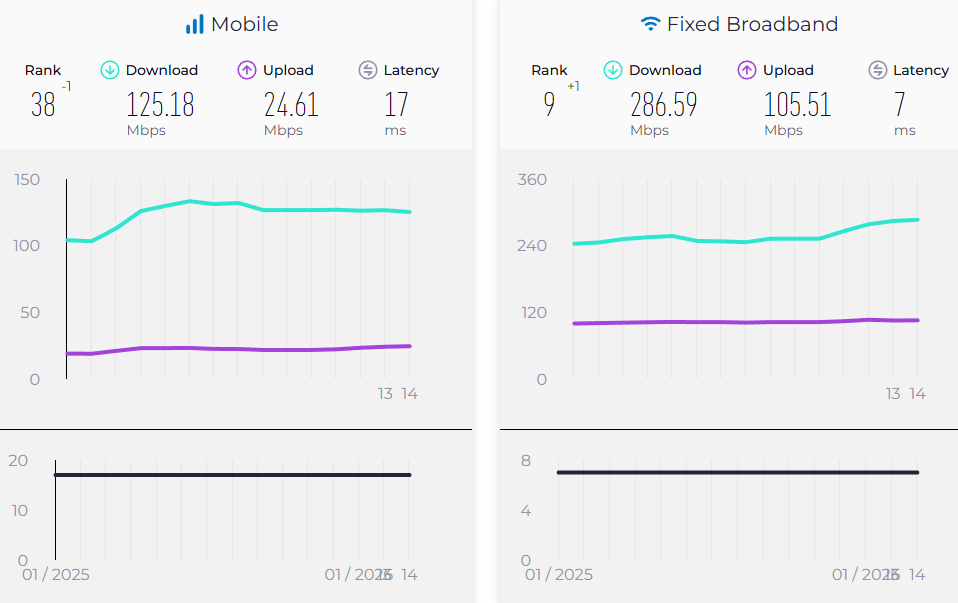
Task: Click the Mobile Upload arrow icon
Action: [x=247, y=70]
